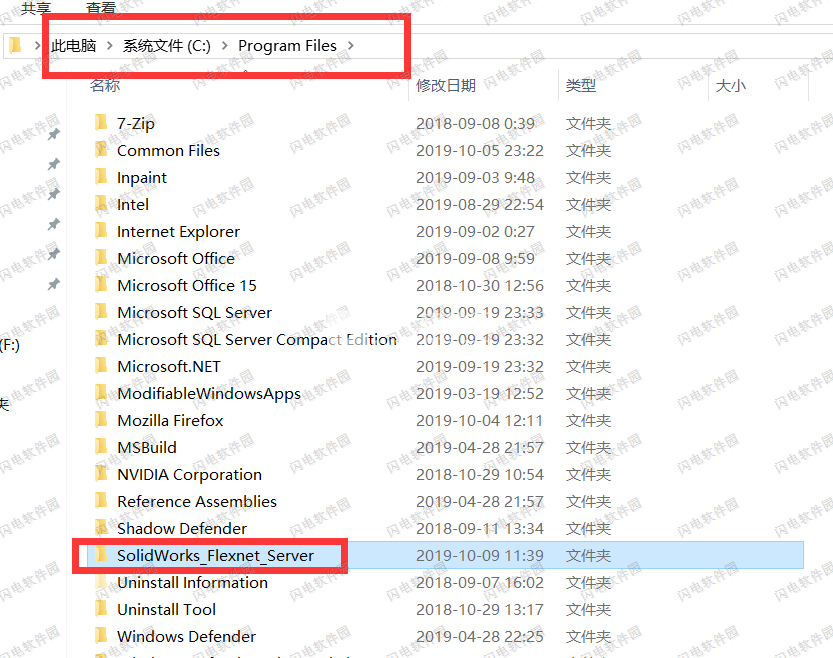The image size is (833, 658).
Task: Select the Inpaint folder icon
Action: pyautogui.click(x=100, y=177)
